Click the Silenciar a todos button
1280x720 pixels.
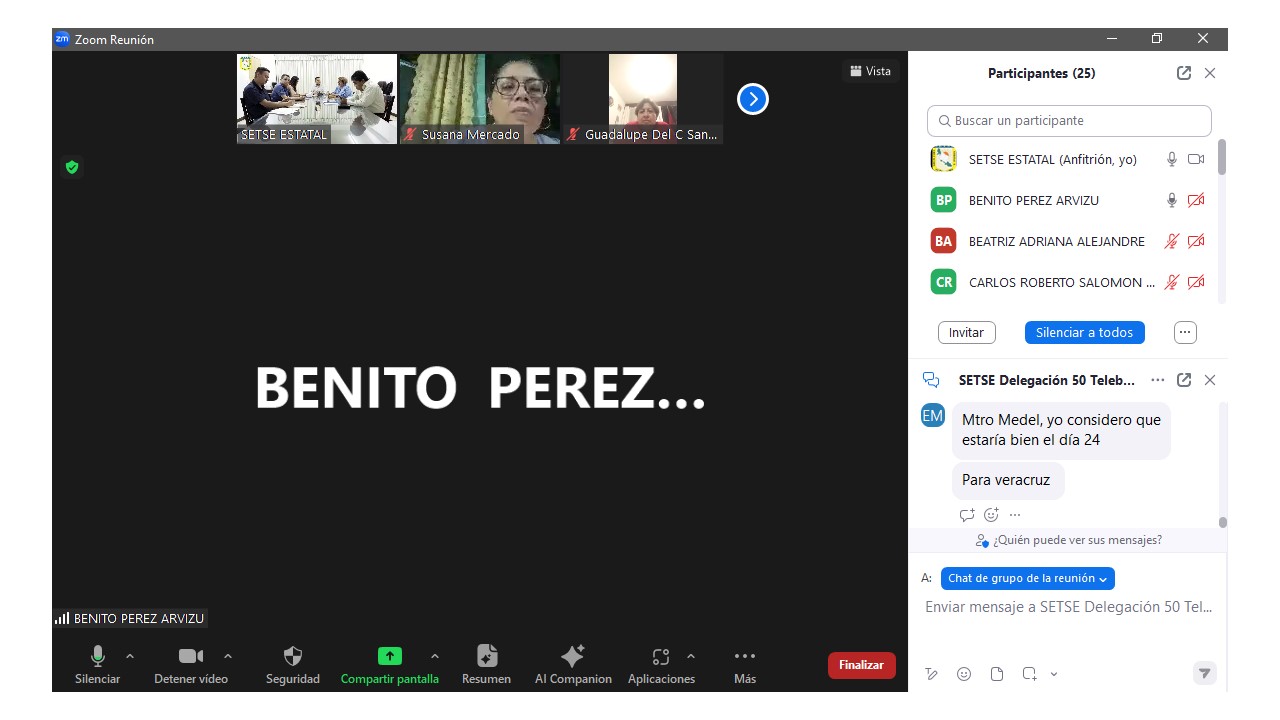tap(1084, 332)
